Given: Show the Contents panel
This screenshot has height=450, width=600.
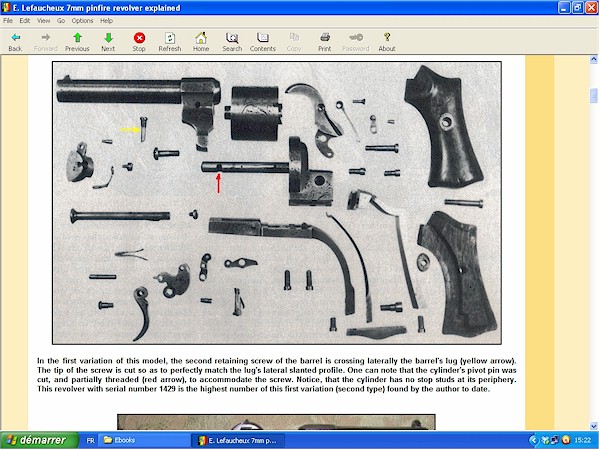Looking at the screenshot, I should (262, 42).
